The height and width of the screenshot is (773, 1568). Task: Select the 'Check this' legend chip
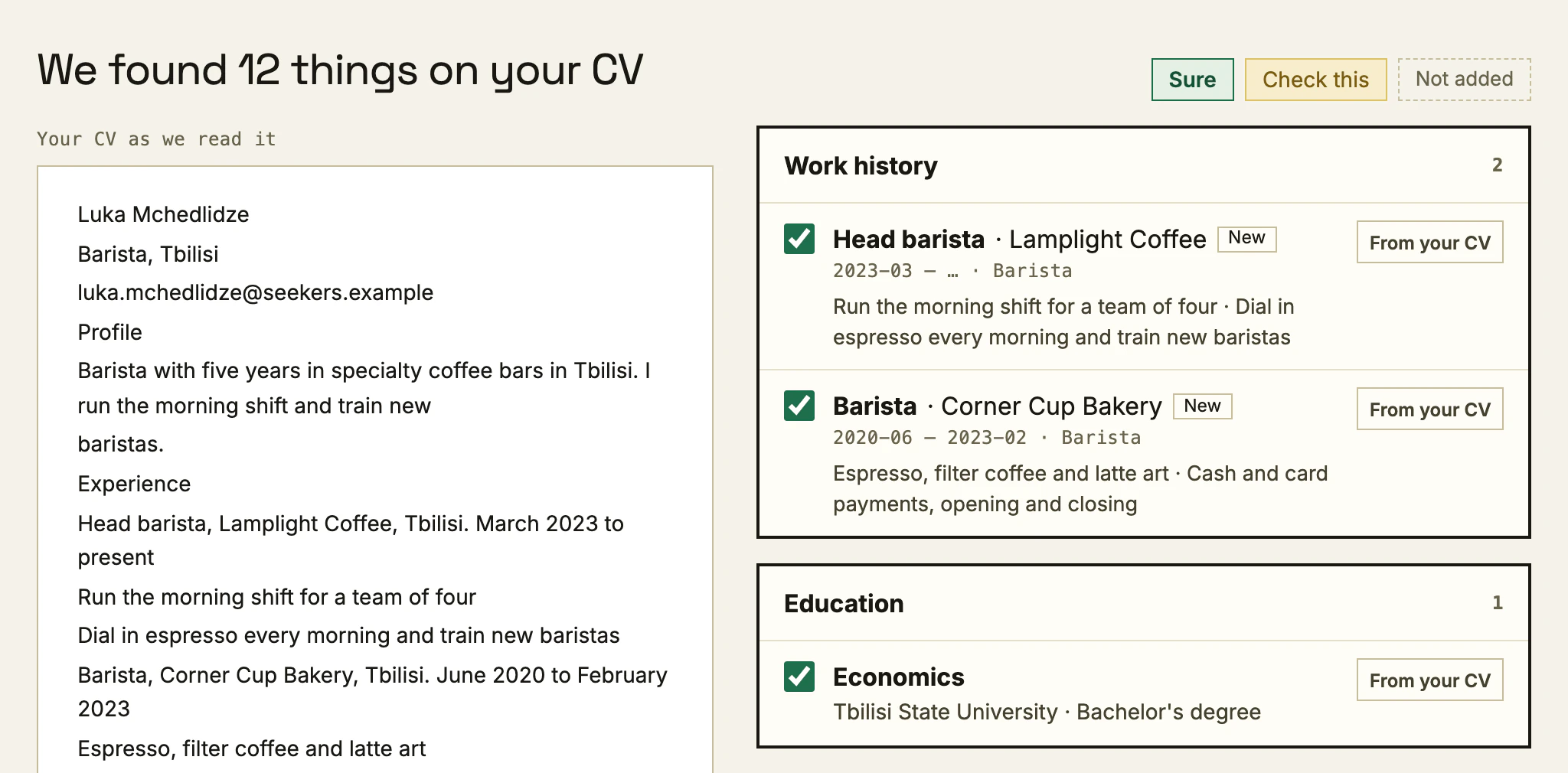pos(1315,80)
